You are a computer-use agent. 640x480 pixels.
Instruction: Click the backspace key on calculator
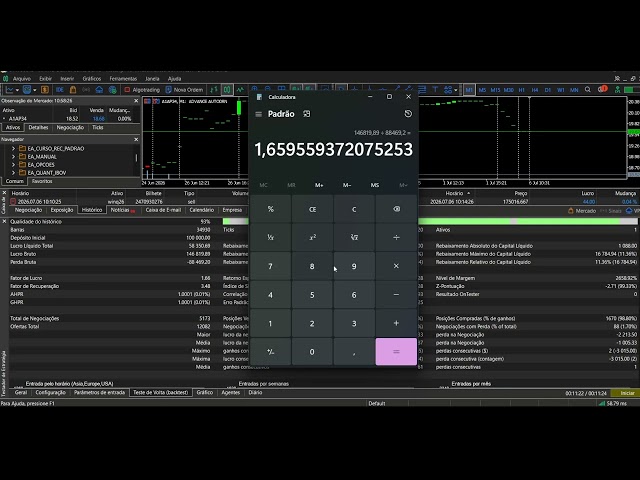tap(396, 209)
